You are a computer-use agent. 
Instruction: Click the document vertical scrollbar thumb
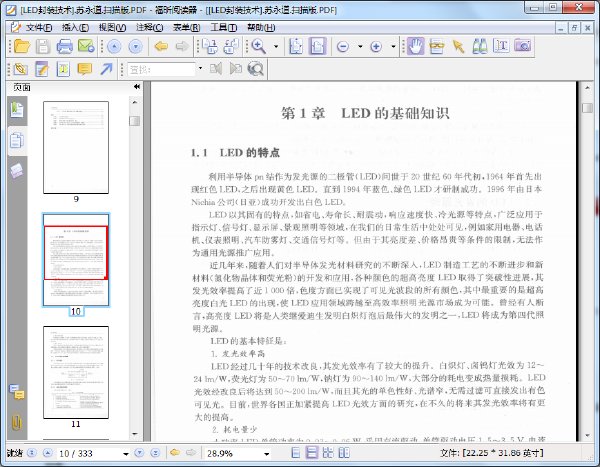(587, 108)
